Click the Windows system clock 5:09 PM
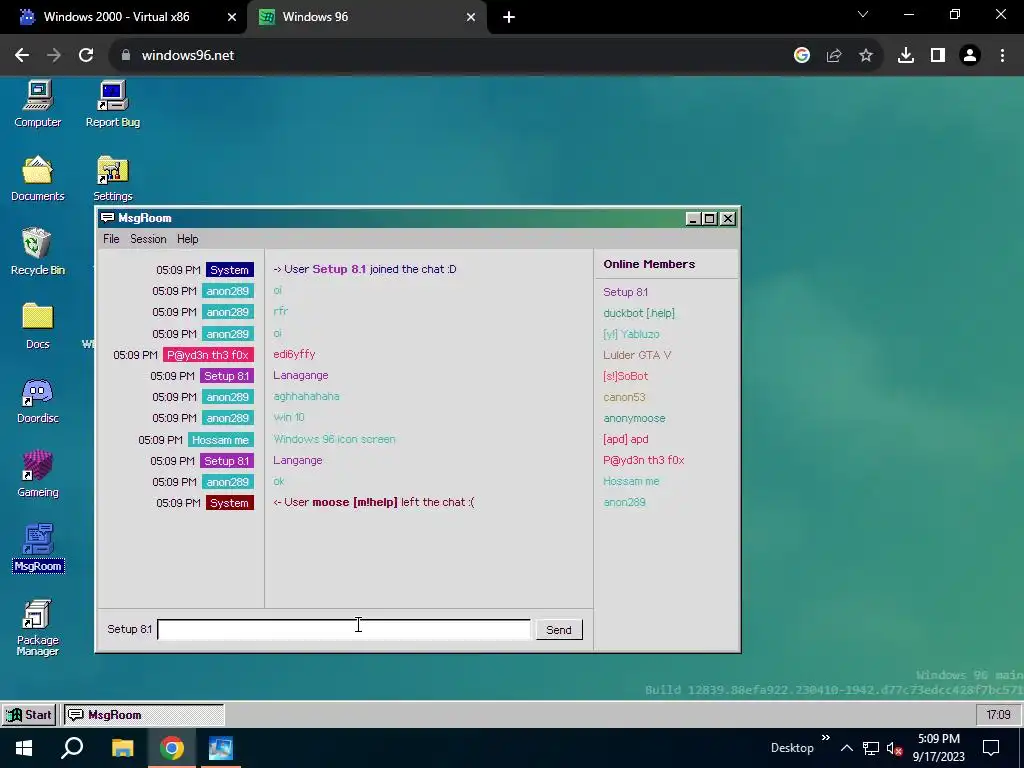The image size is (1024, 768). pos(938,739)
